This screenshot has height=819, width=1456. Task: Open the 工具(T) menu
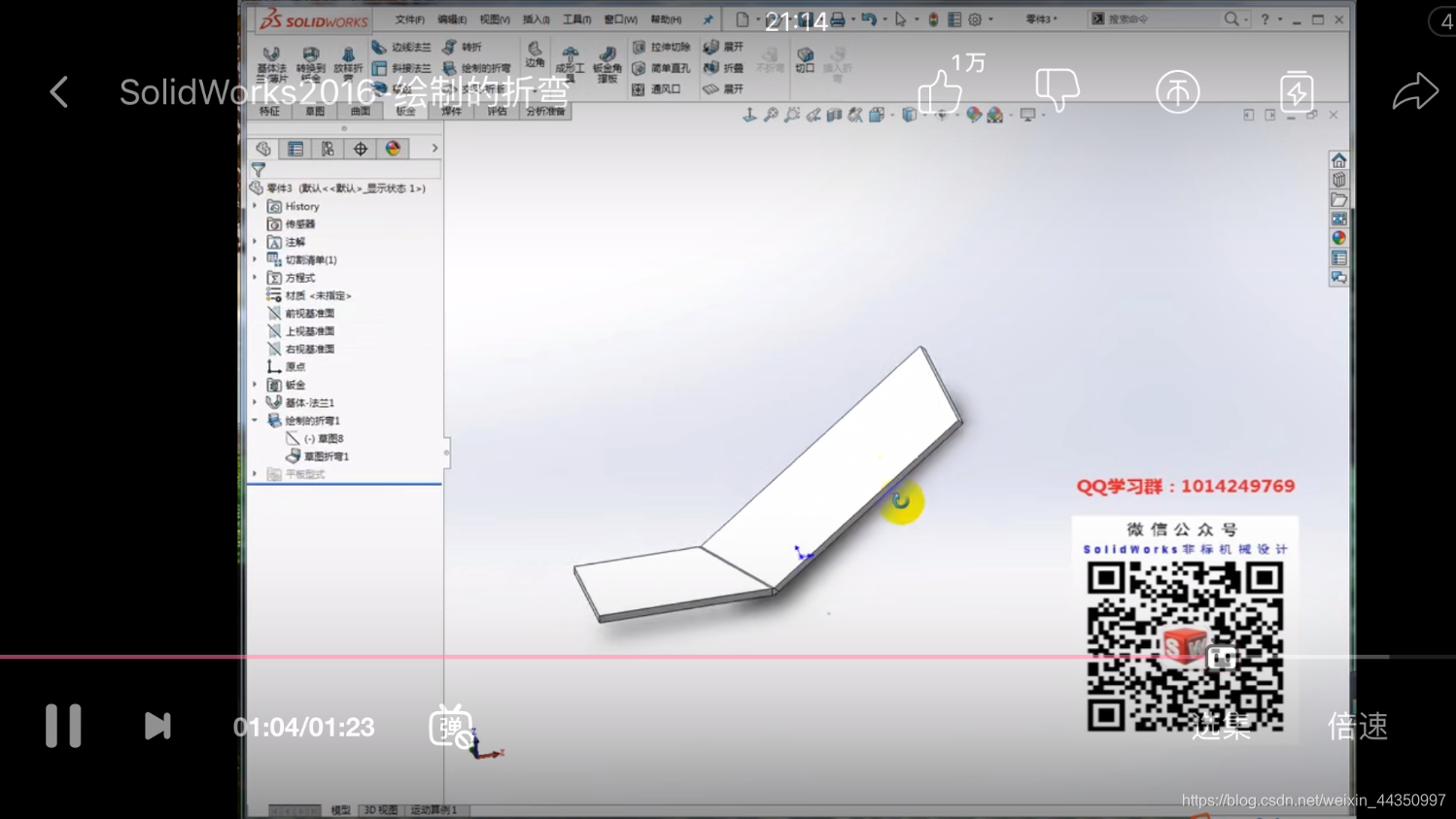(576, 19)
